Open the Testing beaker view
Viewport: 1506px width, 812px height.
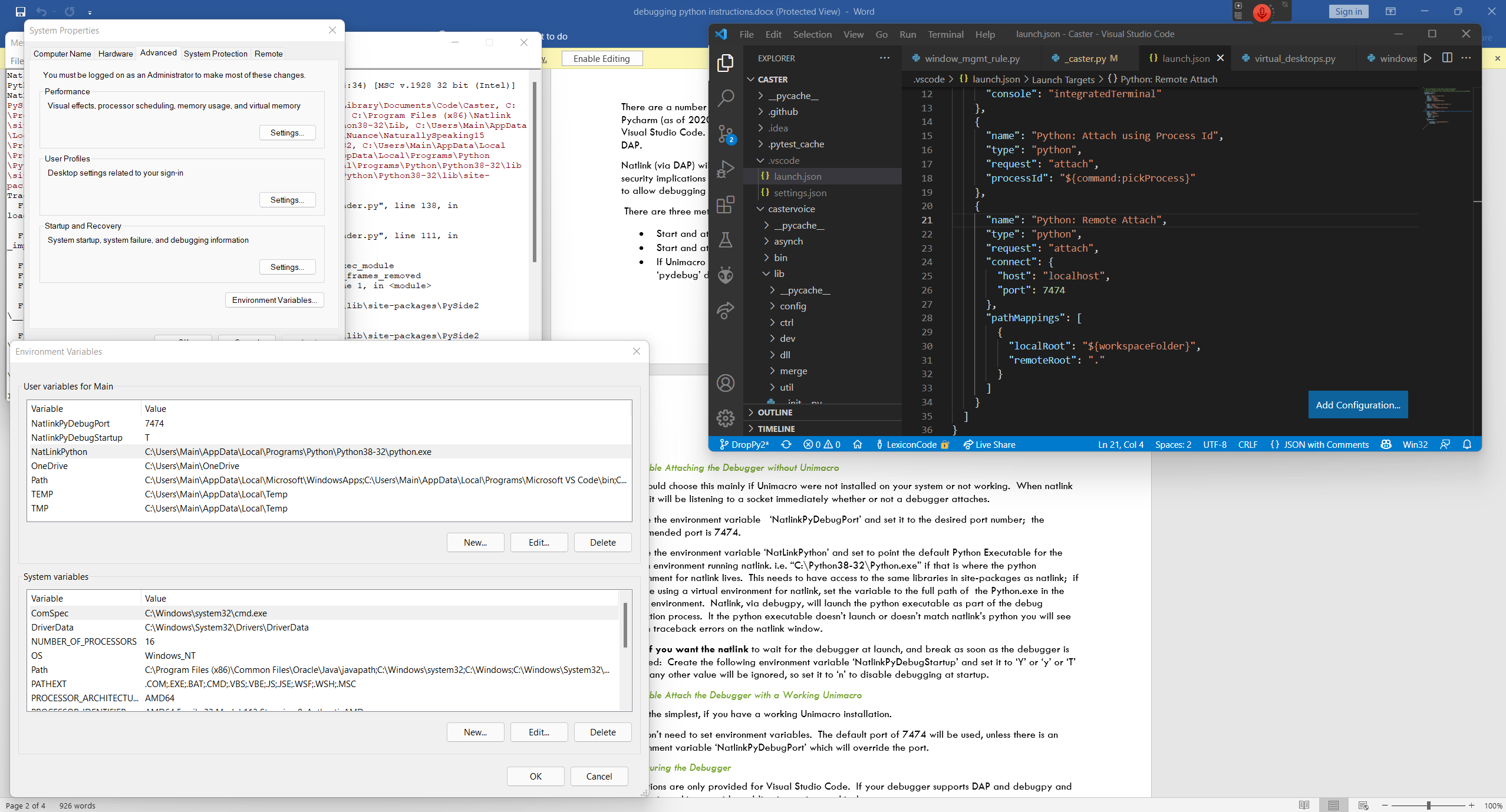pos(726,240)
